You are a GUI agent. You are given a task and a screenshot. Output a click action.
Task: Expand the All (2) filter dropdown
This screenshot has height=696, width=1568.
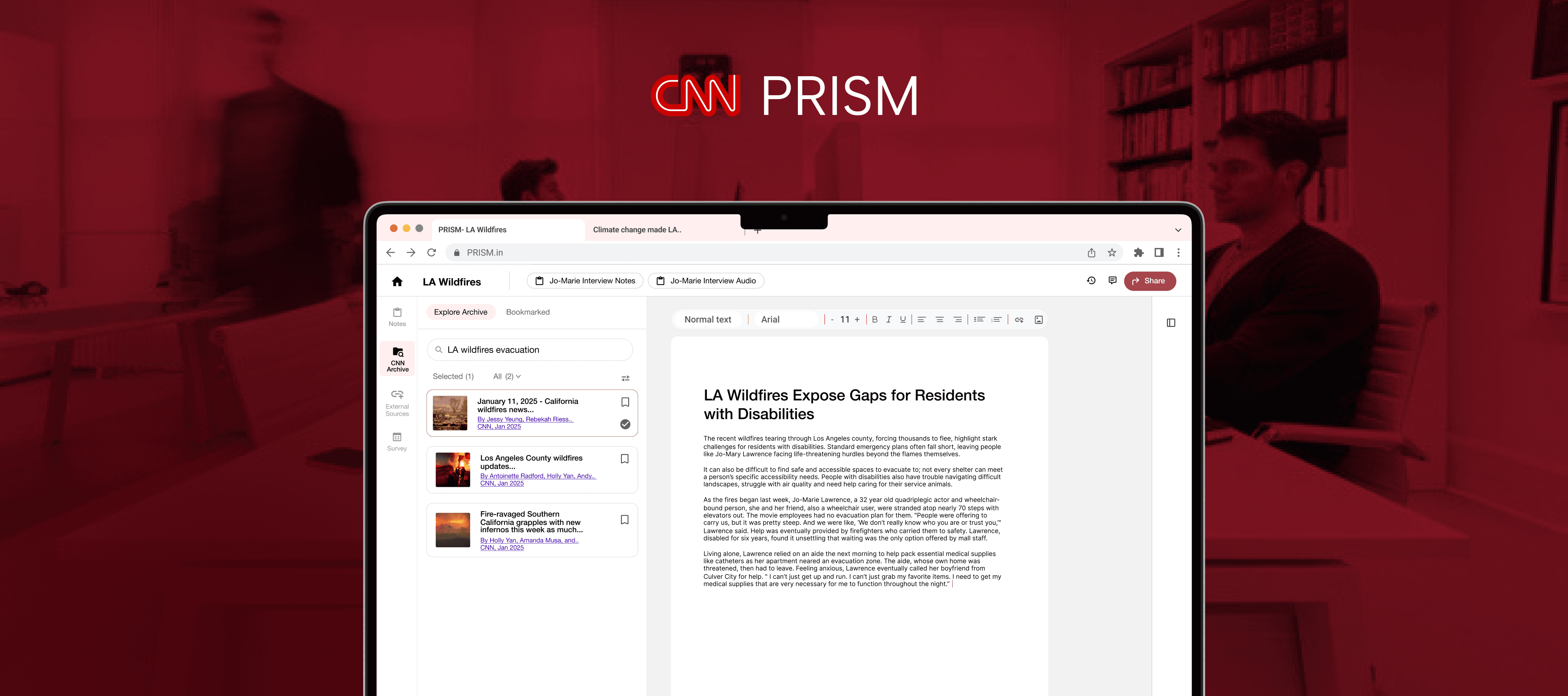point(506,376)
